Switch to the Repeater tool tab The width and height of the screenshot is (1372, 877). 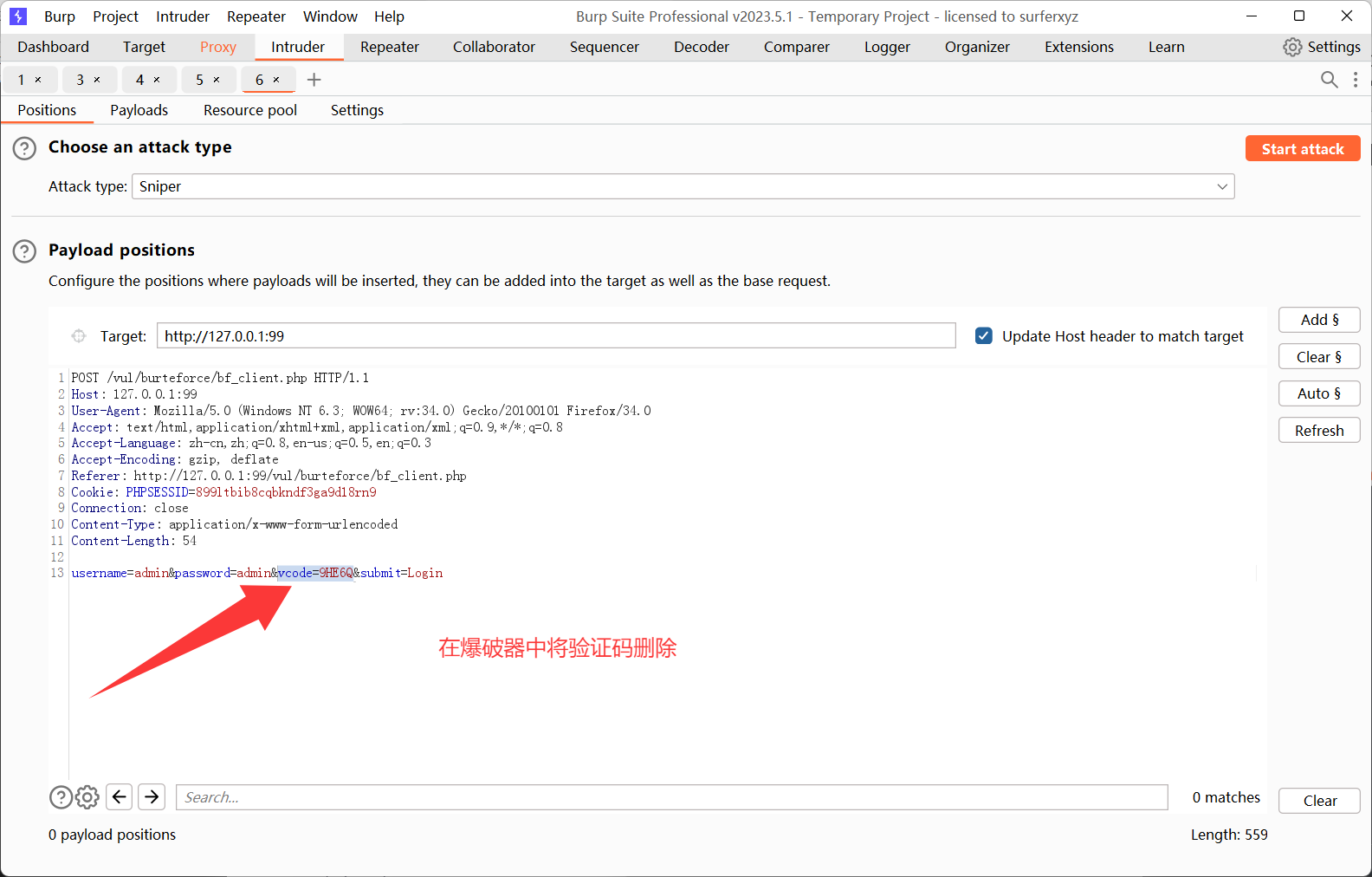390,47
